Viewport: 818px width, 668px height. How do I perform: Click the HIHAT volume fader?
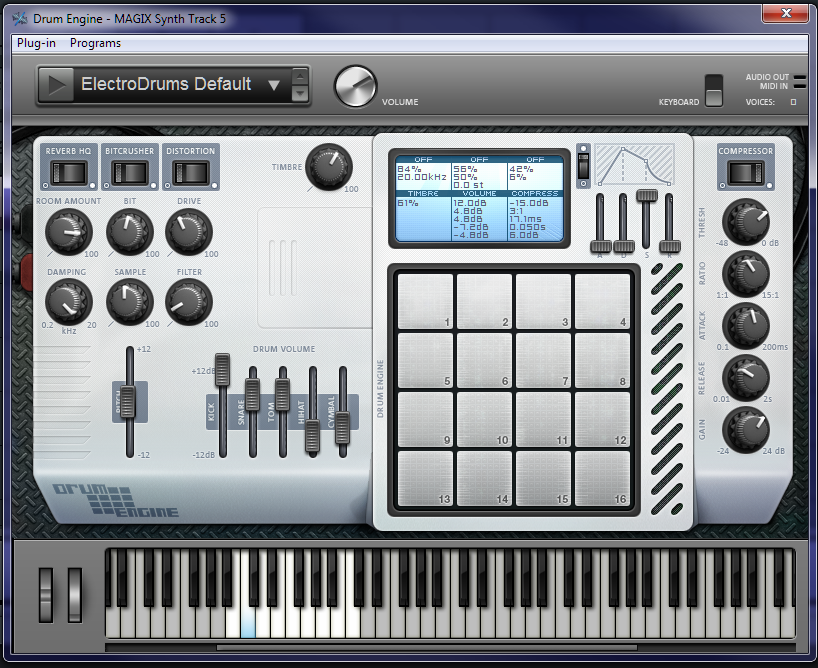(x=312, y=435)
